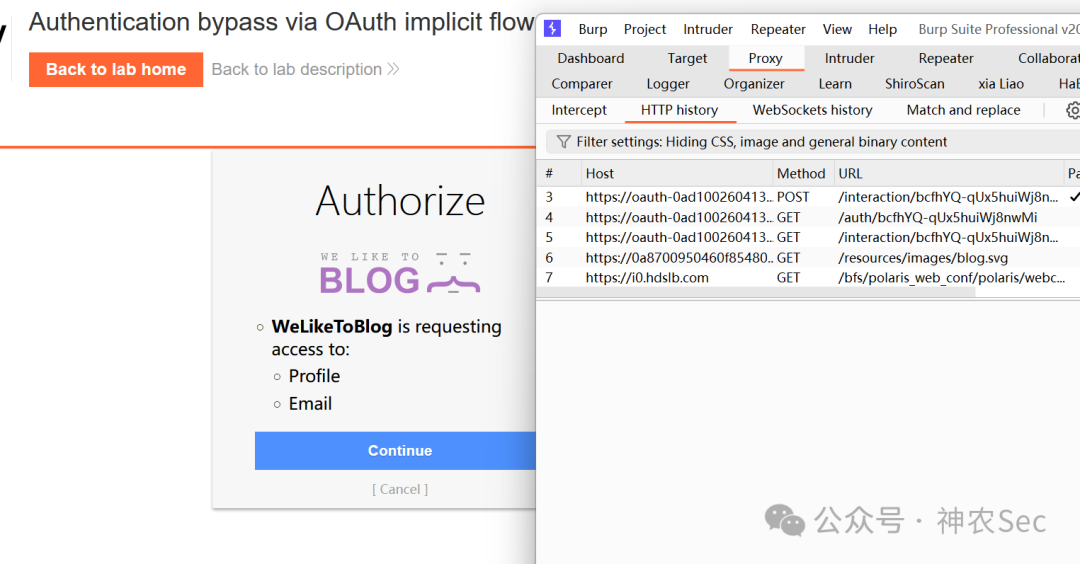The height and width of the screenshot is (564, 1080).
Task: Click the Email scope item
Action: tap(310, 404)
